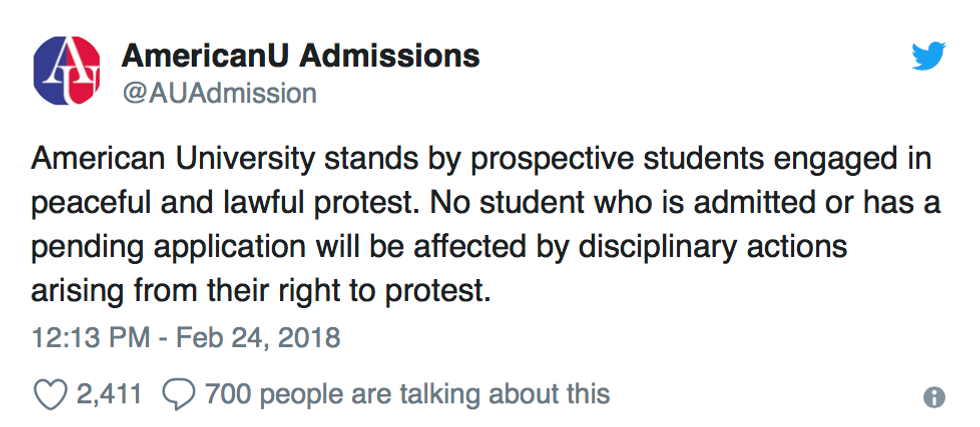Open the AmericanU Admissions profile name
This screenshot has width=980, height=427.
pos(300,55)
